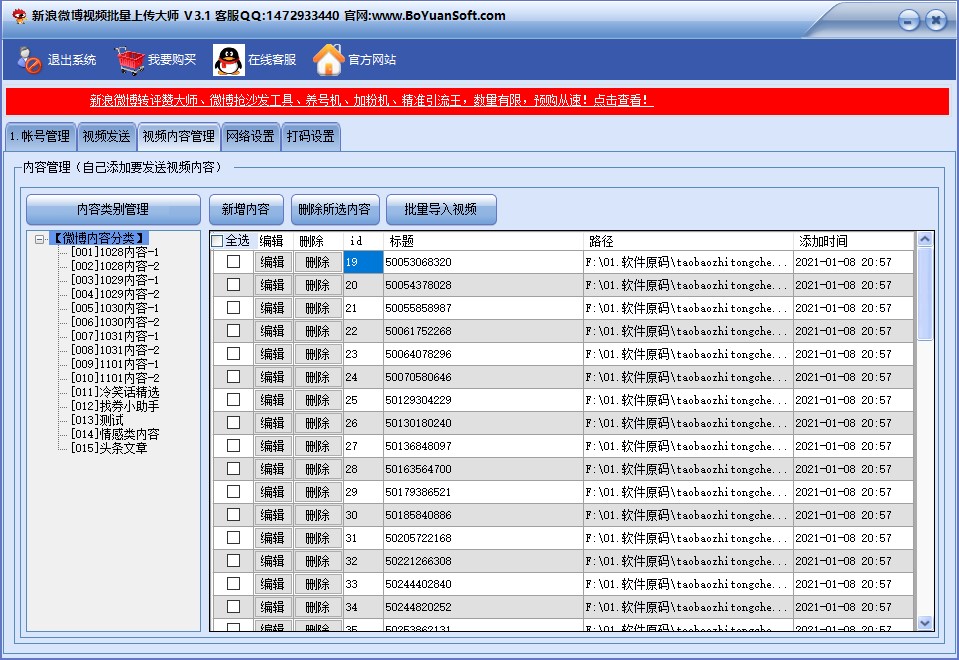Click the id column header

363,241
